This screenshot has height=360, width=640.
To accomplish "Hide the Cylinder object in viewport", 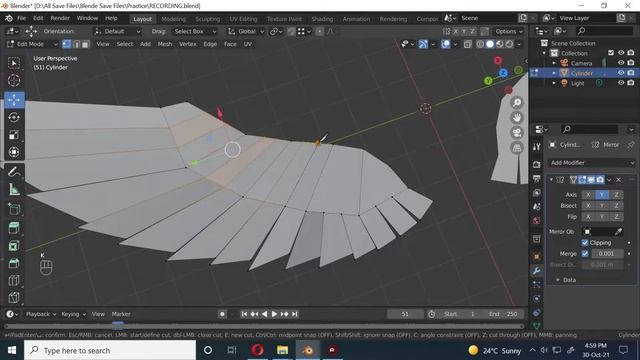I will click(x=621, y=73).
